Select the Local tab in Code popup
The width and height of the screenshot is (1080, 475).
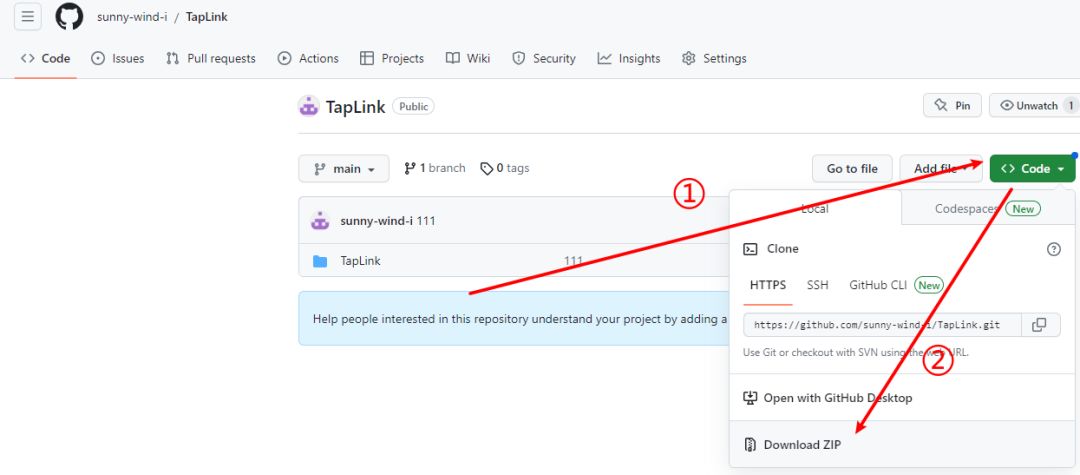coord(815,209)
